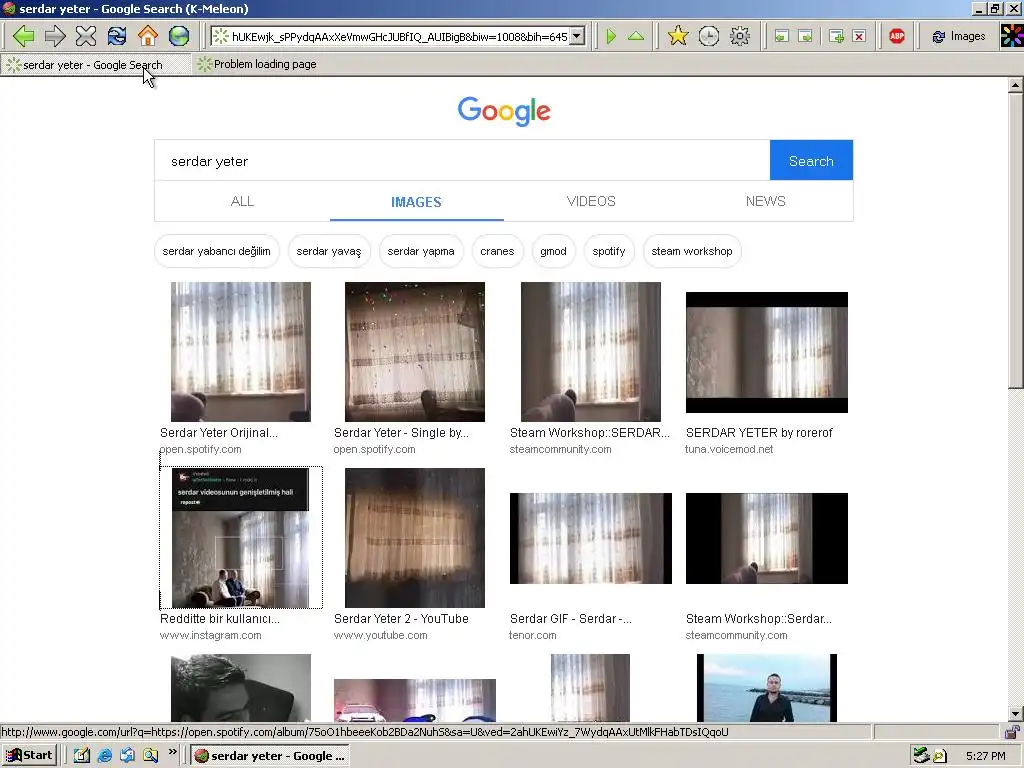Click the 'serdar yapma' suggestion chip
This screenshot has width=1024, height=768.
421,251
